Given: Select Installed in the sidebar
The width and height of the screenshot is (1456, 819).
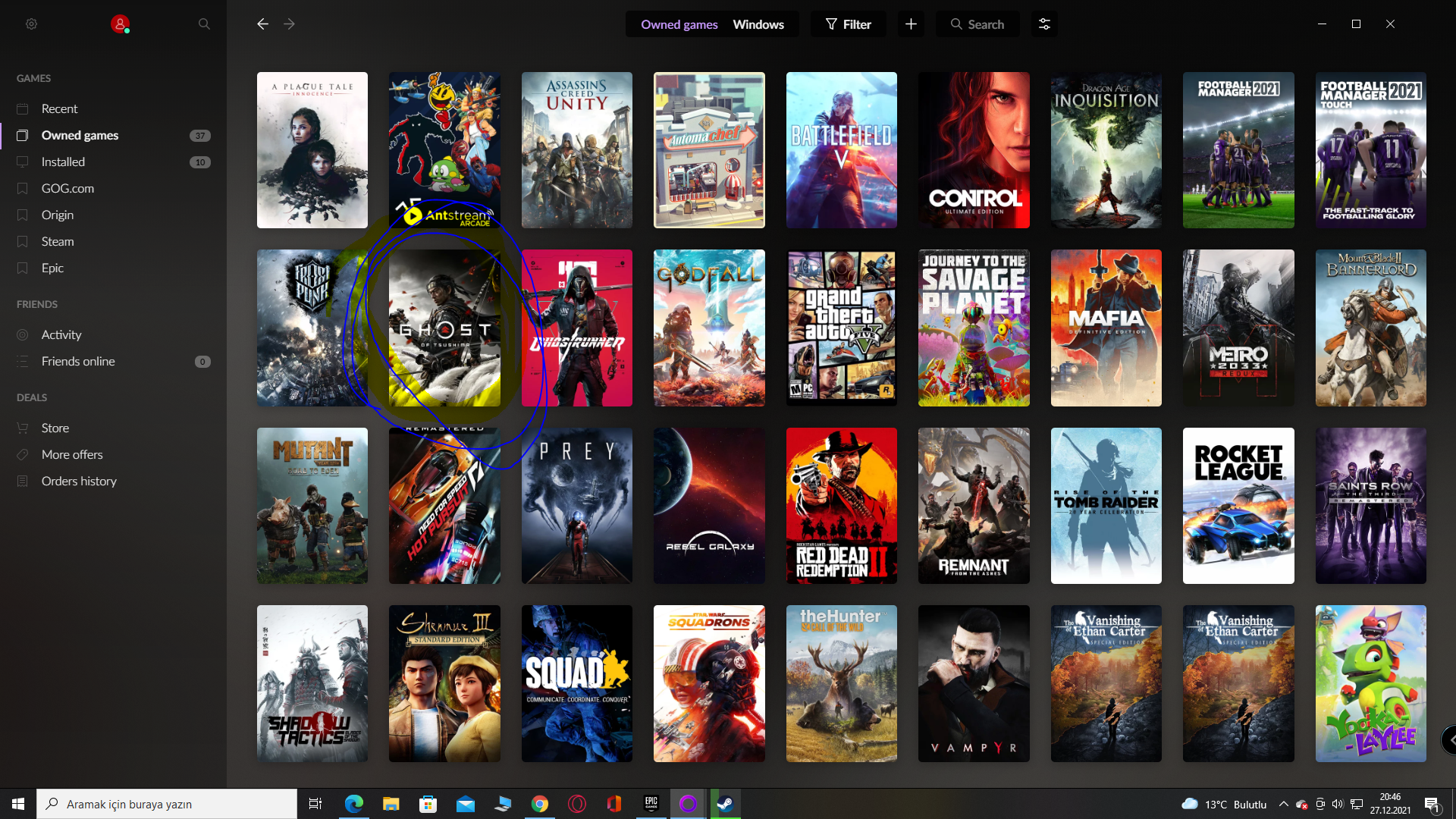Looking at the screenshot, I should point(63,162).
